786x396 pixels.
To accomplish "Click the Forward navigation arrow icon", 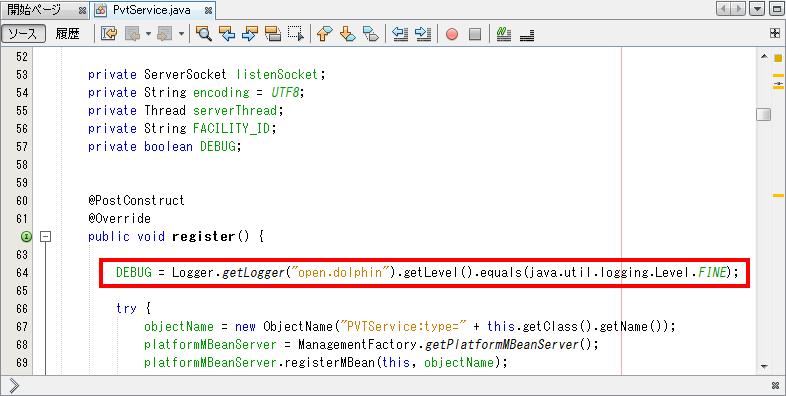I will pyautogui.click(x=165, y=34).
